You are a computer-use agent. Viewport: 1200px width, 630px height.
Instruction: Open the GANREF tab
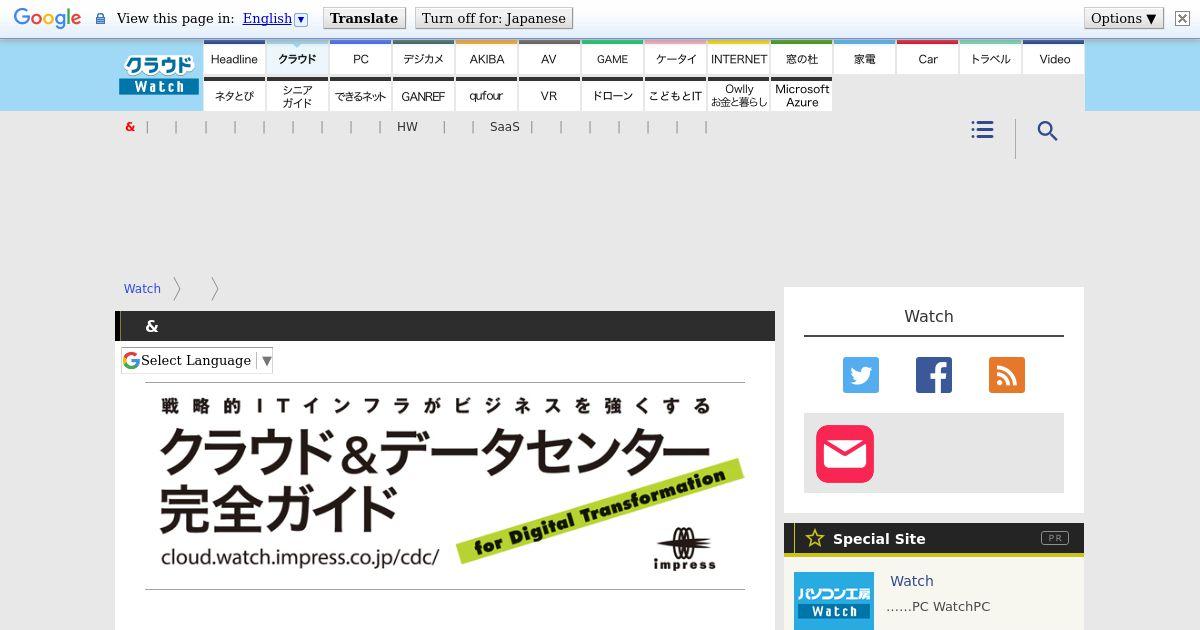click(x=423, y=95)
